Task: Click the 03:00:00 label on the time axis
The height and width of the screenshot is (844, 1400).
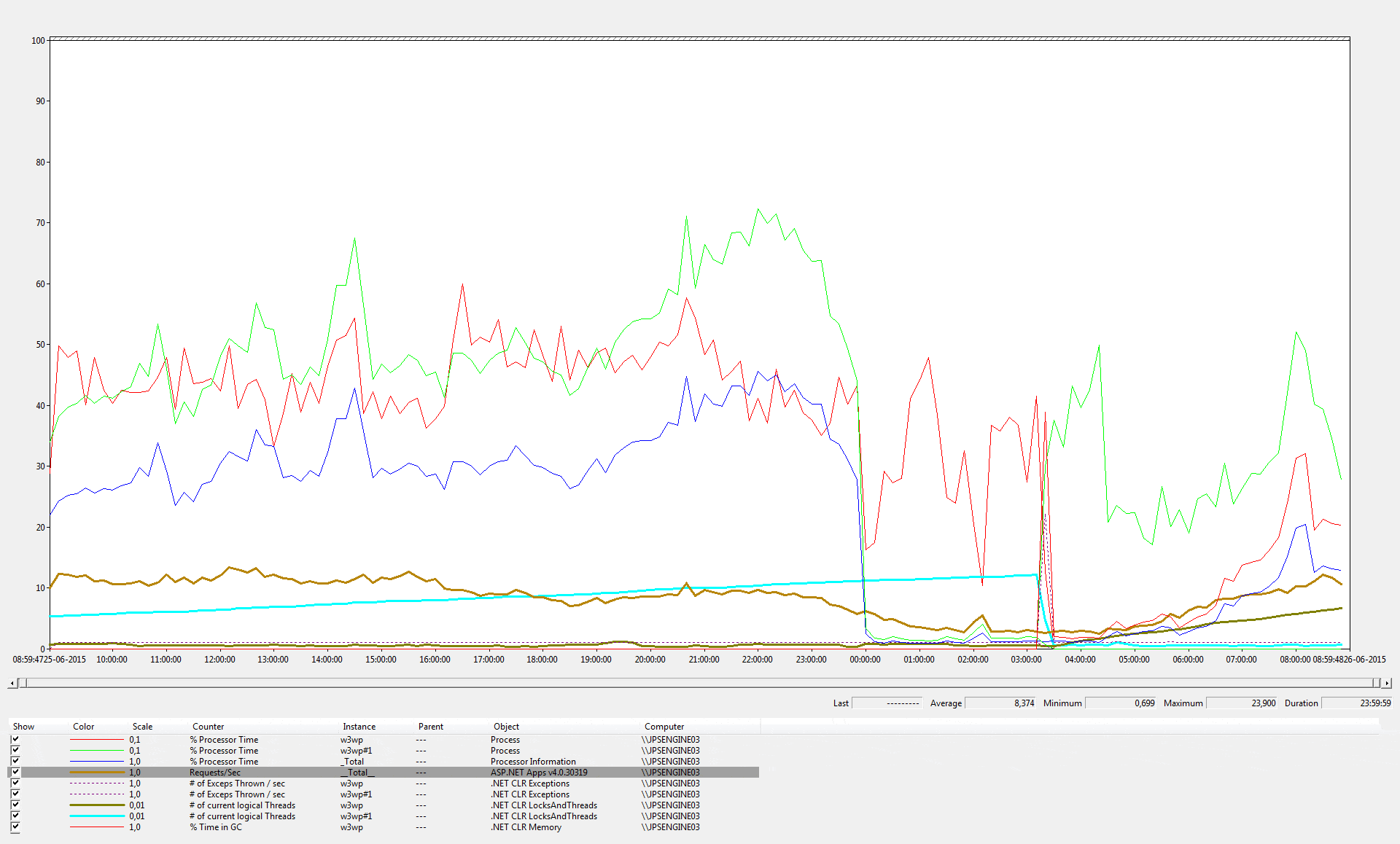Action: tap(1026, 659)
